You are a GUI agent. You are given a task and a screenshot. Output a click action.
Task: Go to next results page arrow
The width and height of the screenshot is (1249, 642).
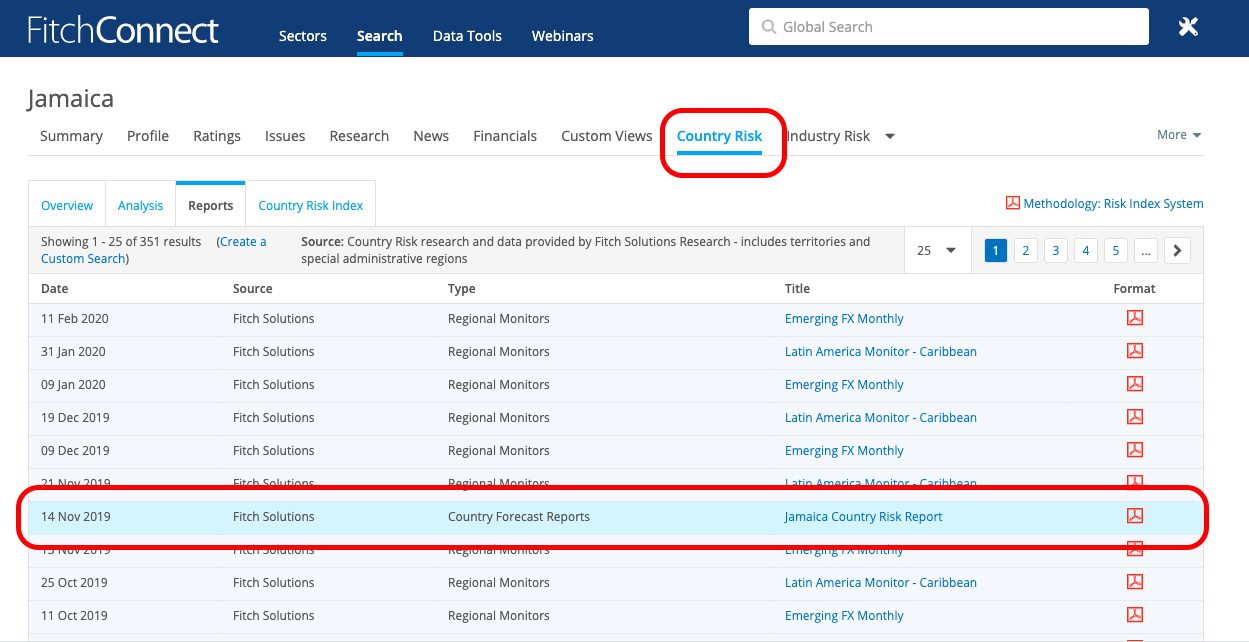(1177, 251)
